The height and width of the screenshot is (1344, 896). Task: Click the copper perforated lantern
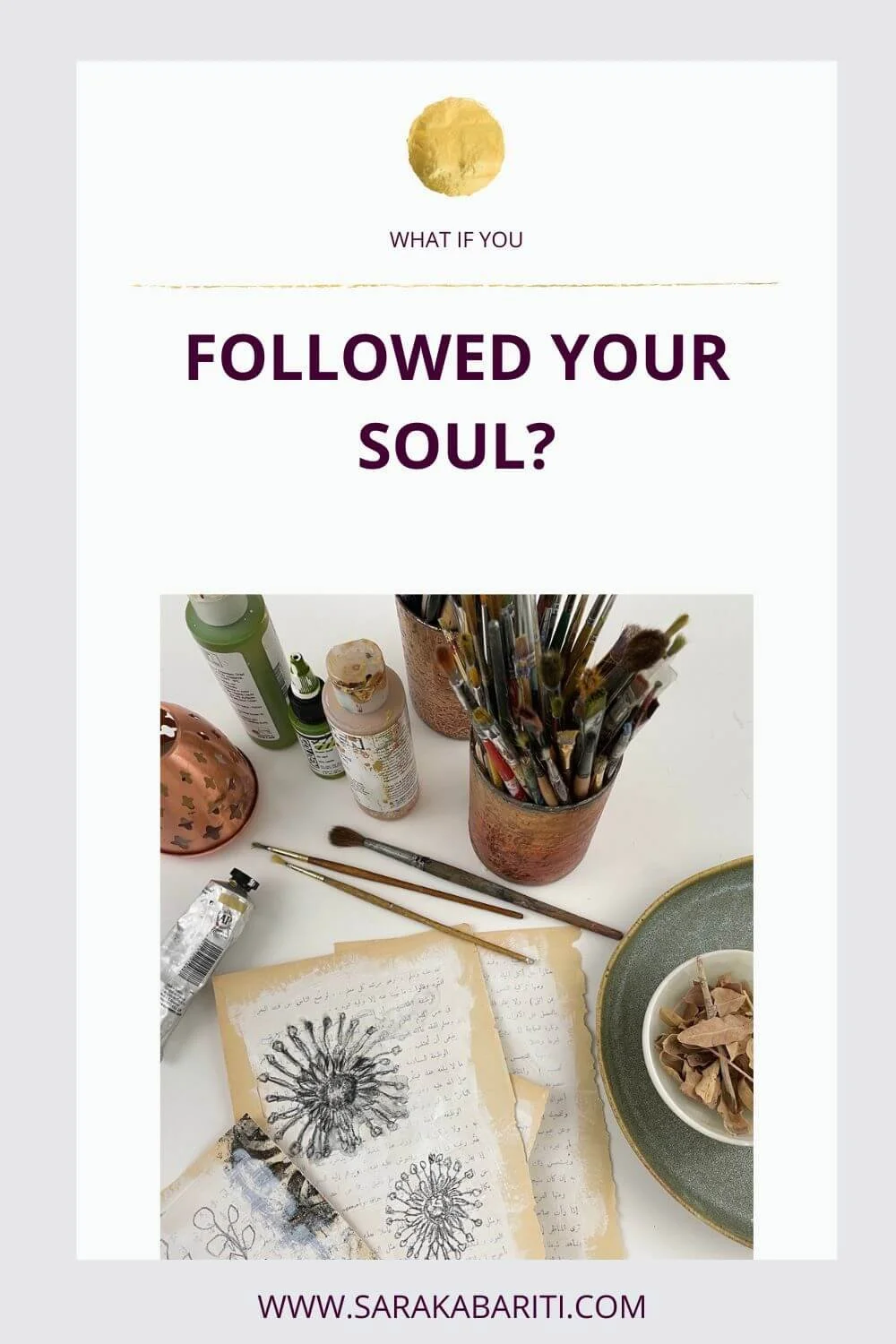[206, 779]
